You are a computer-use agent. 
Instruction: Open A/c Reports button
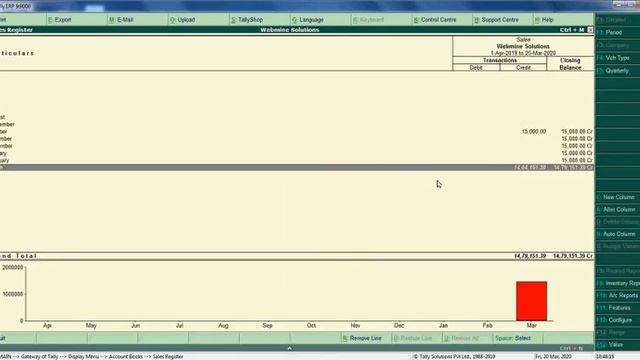coord(618,296)
